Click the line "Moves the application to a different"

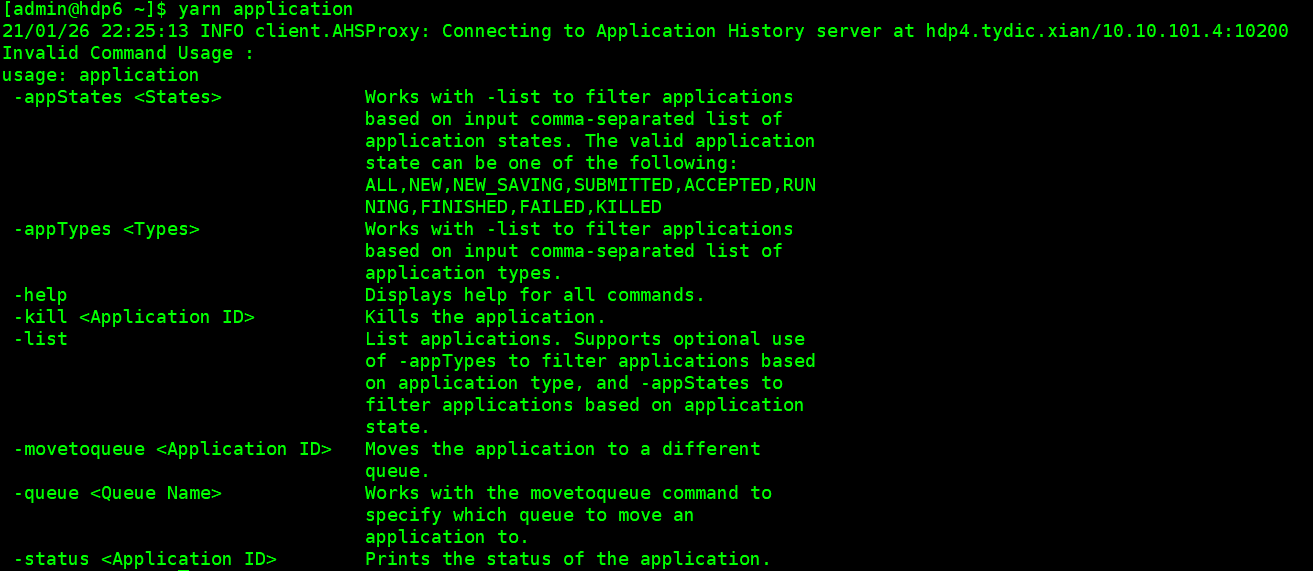pos(563,449)
